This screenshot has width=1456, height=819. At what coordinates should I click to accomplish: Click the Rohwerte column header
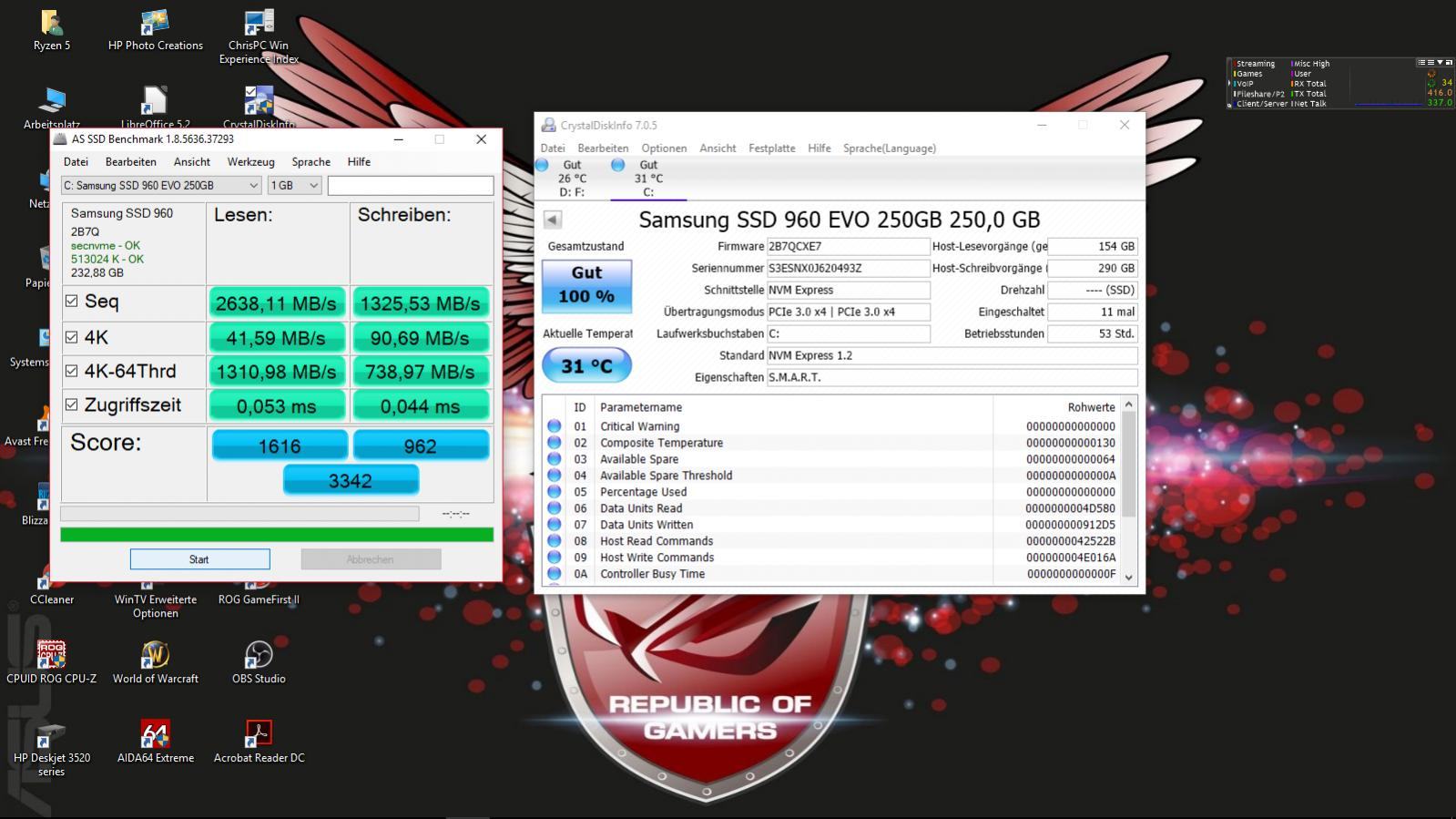click(x=1091, y=407)
